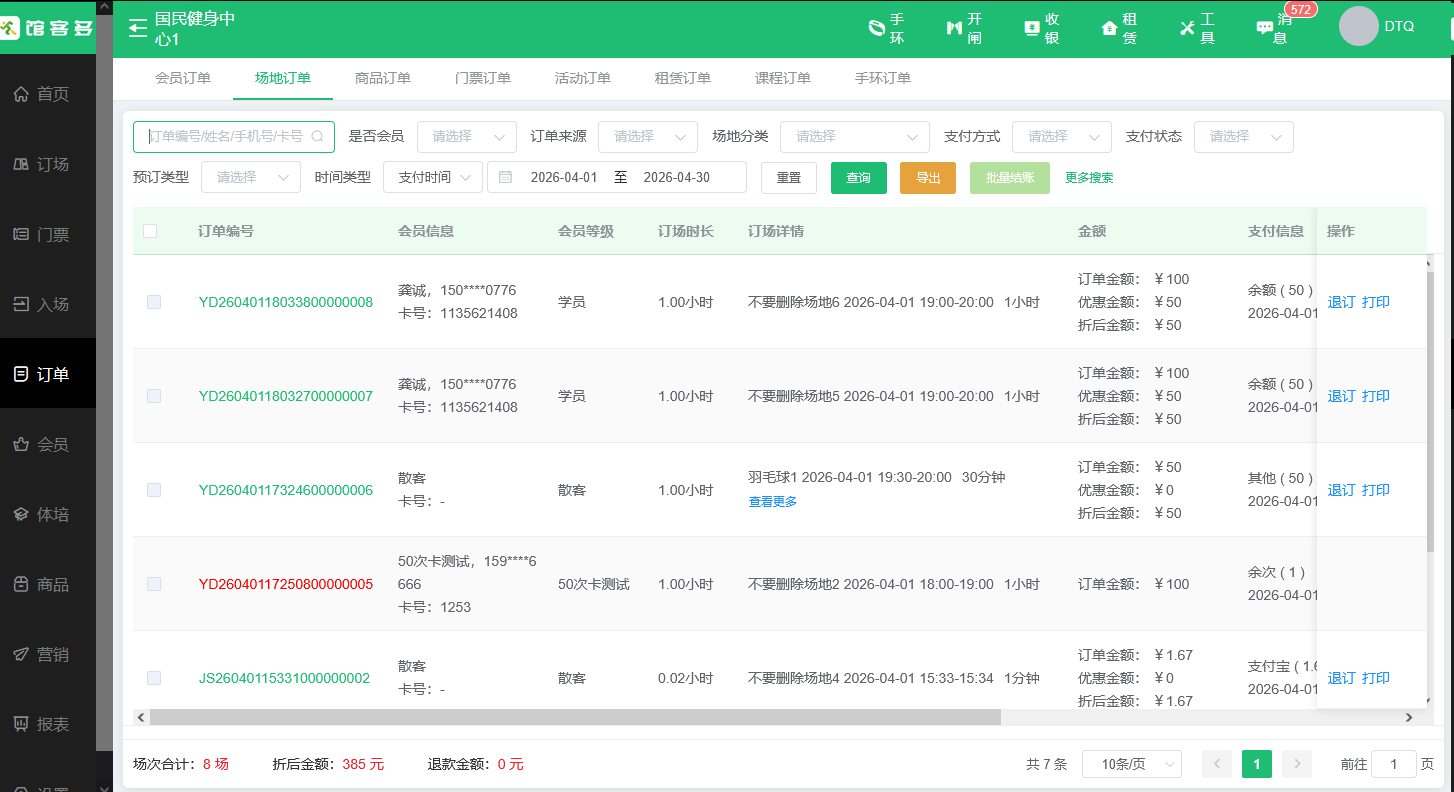This screenshot has width=1454, height=792.
Task: Check the checkbox for order YD26040118033800000008
Action: [x=154, y=301]
